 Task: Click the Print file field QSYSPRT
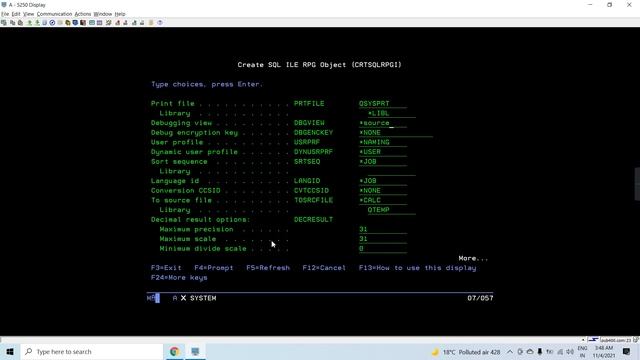[x=382, y=104]
